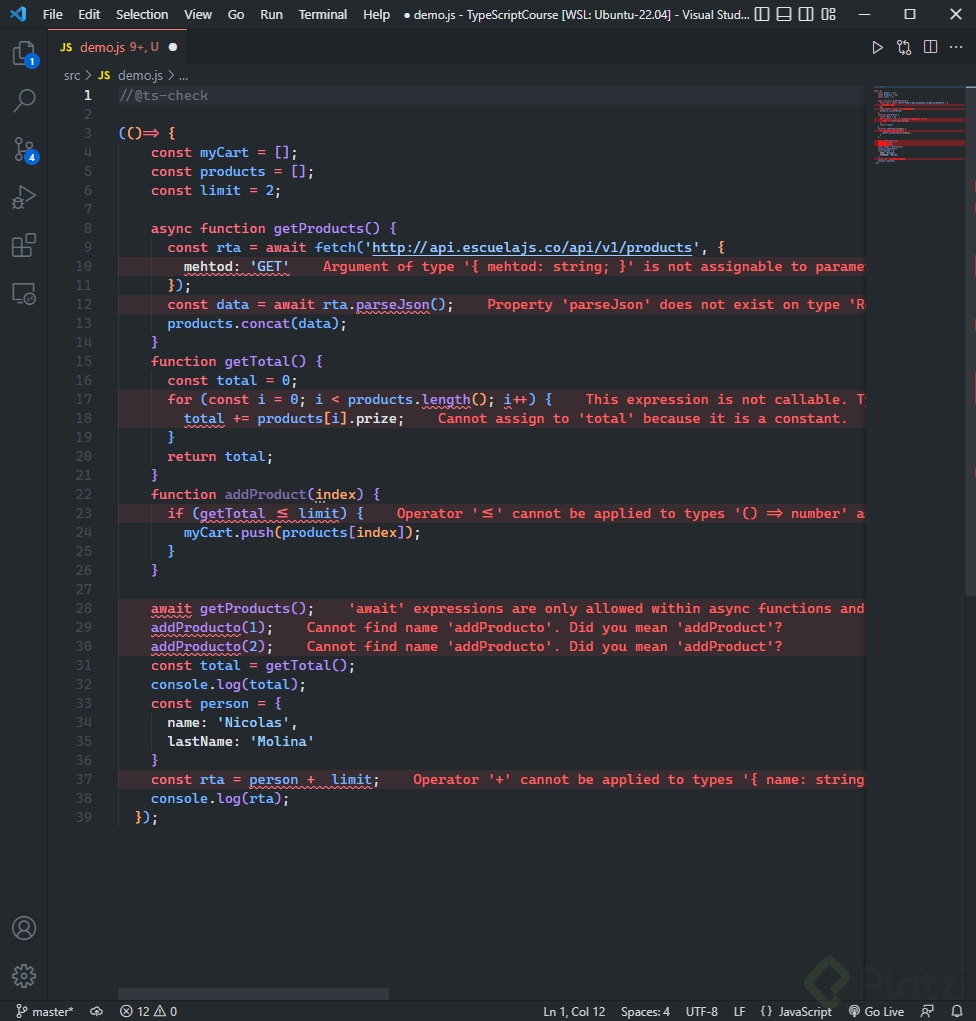Screen dimensions: 976x1021
Task: Open the Run menu
Action: pos(272,14)
